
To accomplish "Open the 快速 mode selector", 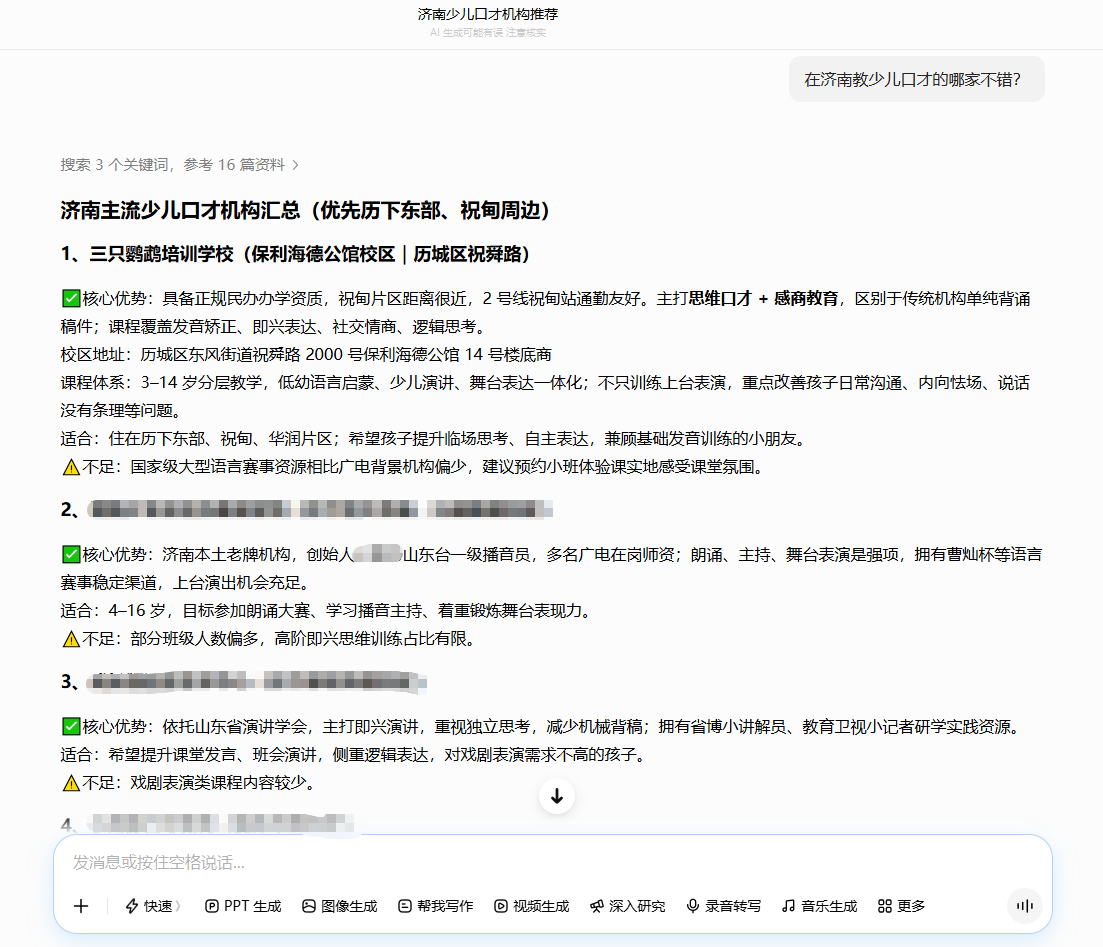I will point(152,906).
